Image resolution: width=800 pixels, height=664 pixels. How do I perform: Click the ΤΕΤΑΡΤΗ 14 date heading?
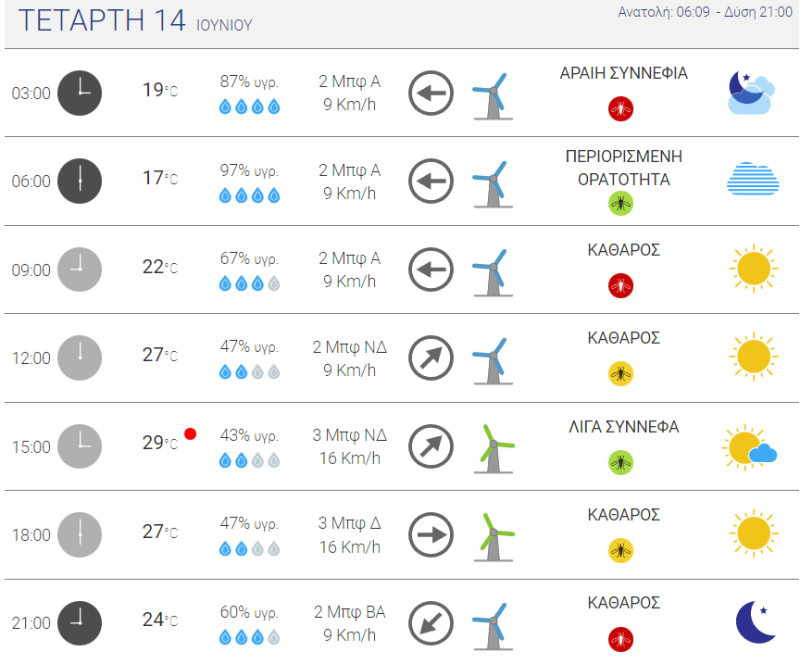coord(102,20)
